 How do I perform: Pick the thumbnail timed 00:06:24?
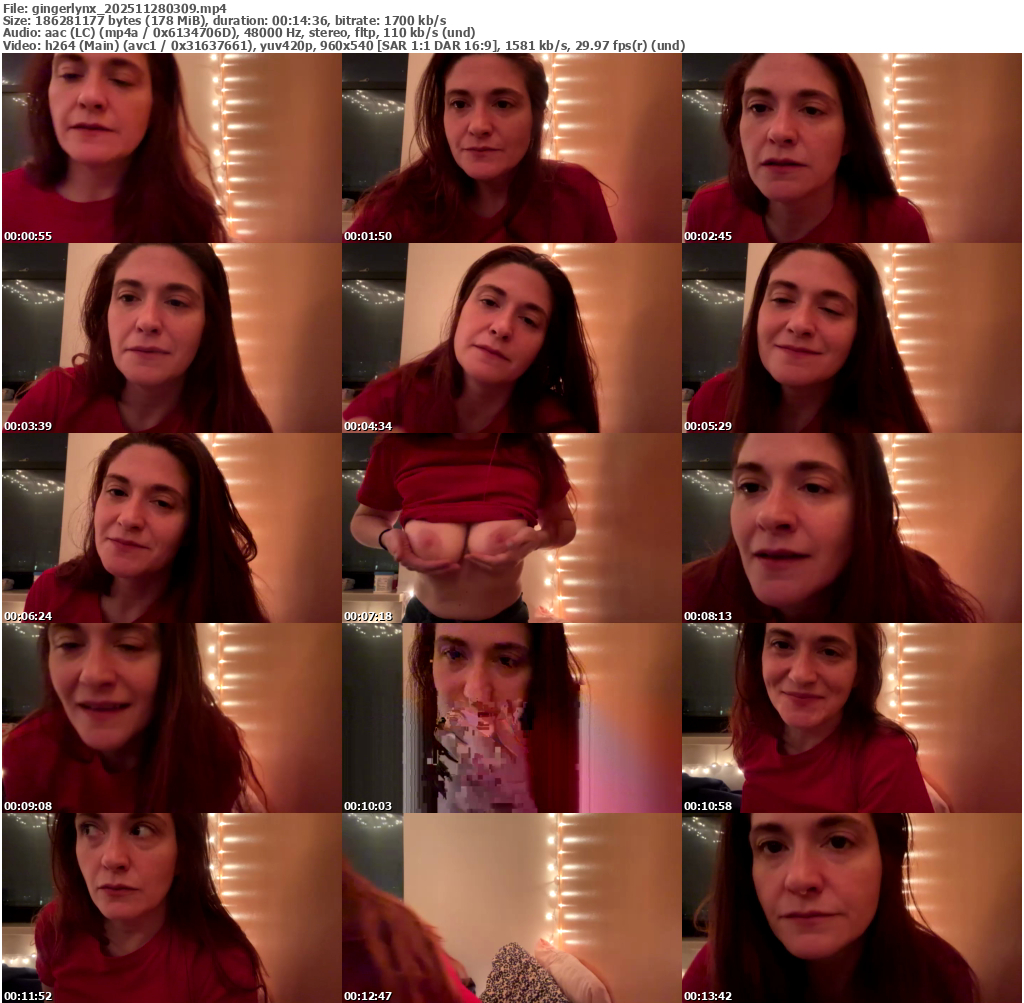(171, 528)
